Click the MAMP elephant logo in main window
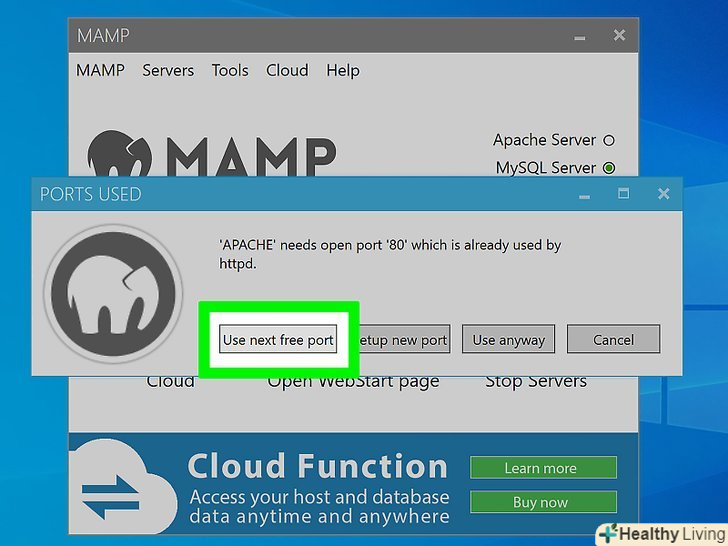 pyautogui.click(x=119, y=154)
